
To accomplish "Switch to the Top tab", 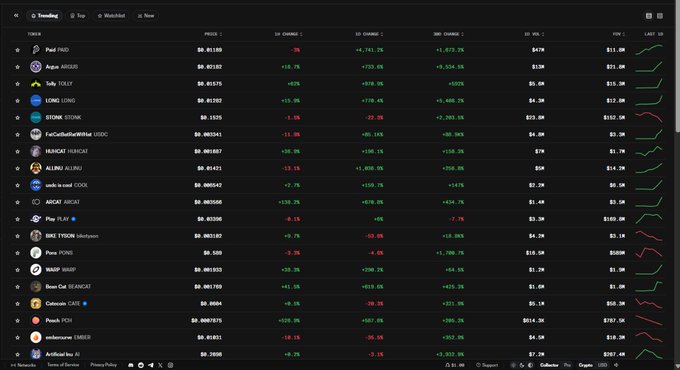I will [78, 16].
